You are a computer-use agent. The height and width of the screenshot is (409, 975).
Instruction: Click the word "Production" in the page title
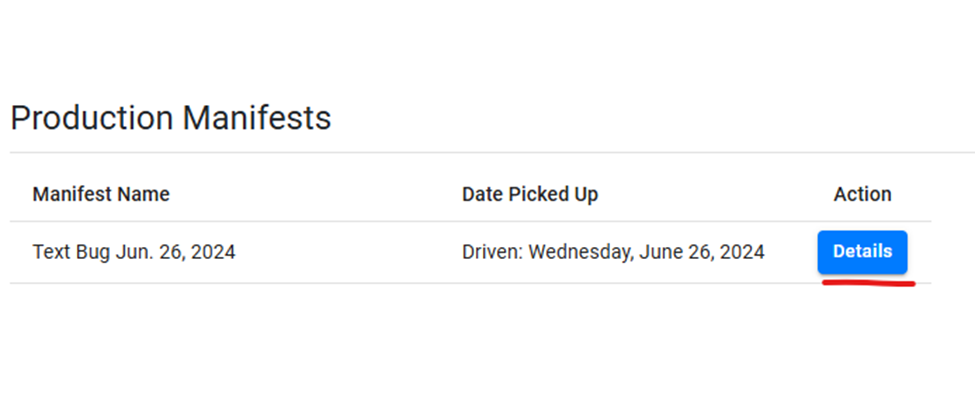point(92,118)
